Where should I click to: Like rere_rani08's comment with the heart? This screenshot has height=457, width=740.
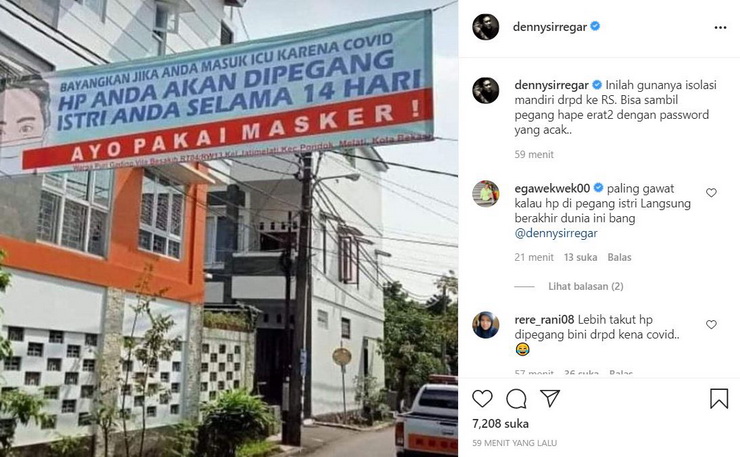(x=711, y=324)
